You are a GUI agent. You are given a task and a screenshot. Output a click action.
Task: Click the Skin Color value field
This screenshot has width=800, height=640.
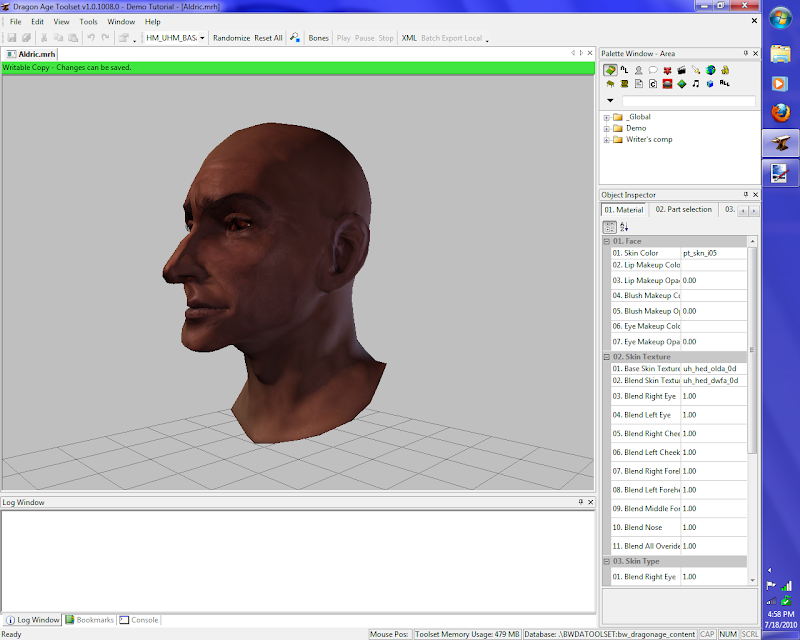coord(713,254)
